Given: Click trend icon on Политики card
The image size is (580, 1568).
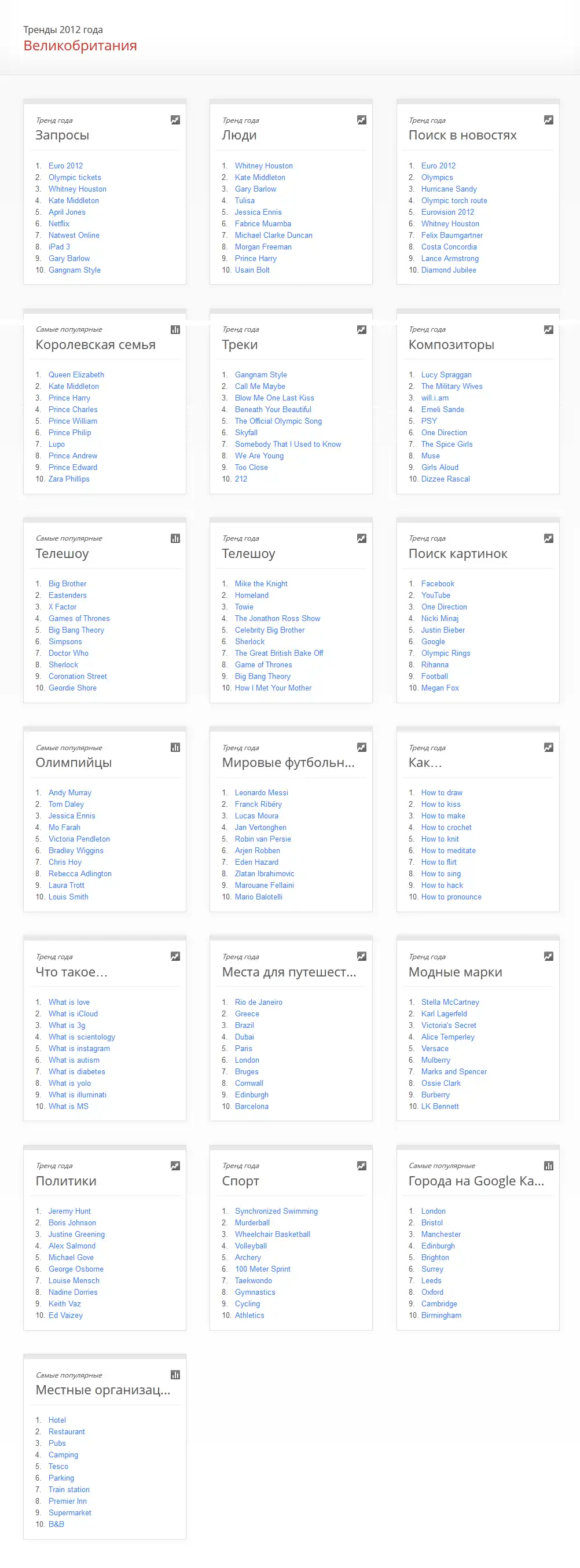Looking at the screenshot, I should (x=175, y=1166).
